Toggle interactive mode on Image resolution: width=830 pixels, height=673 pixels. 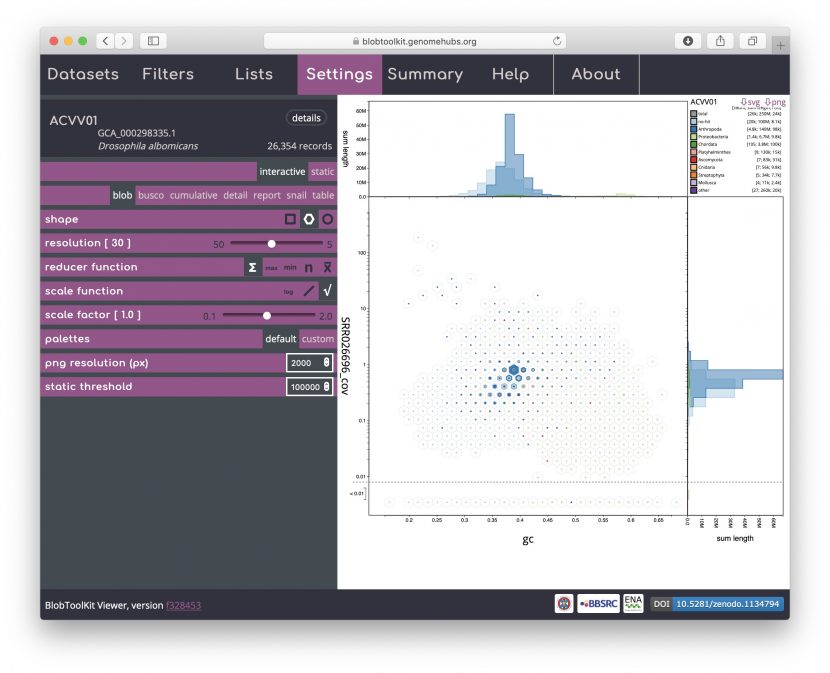pyautogui.click(x=281, y=171)
